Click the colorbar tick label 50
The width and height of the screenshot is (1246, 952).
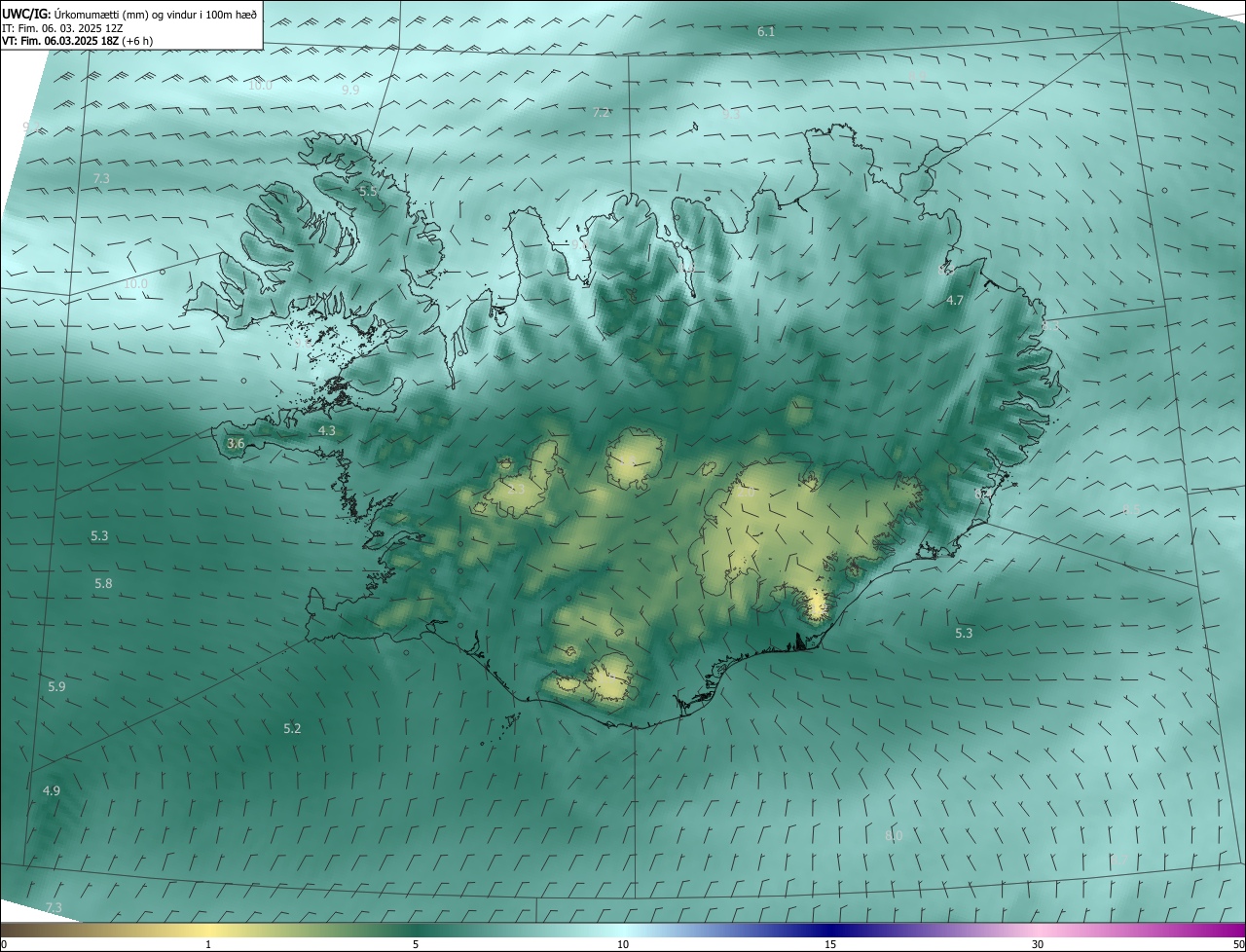1238,945
